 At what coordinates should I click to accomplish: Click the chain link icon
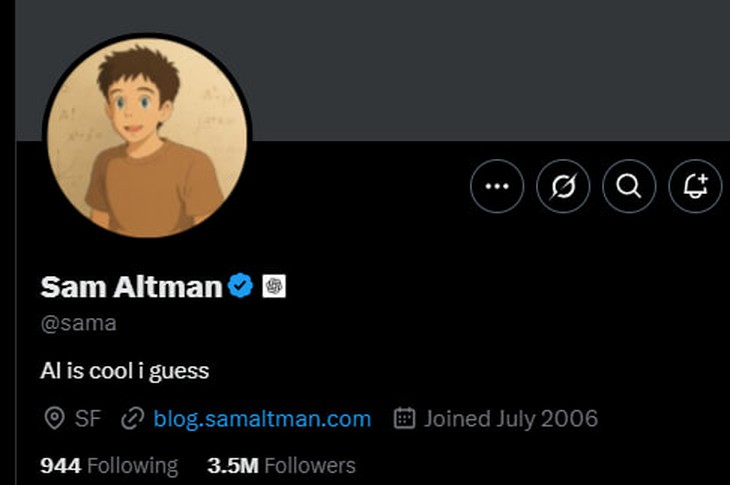click(x=132, y=418)
